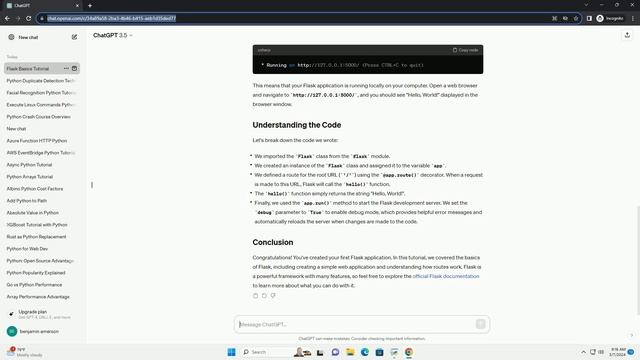Show hidden system tray icons

click(x=583, y=352)
